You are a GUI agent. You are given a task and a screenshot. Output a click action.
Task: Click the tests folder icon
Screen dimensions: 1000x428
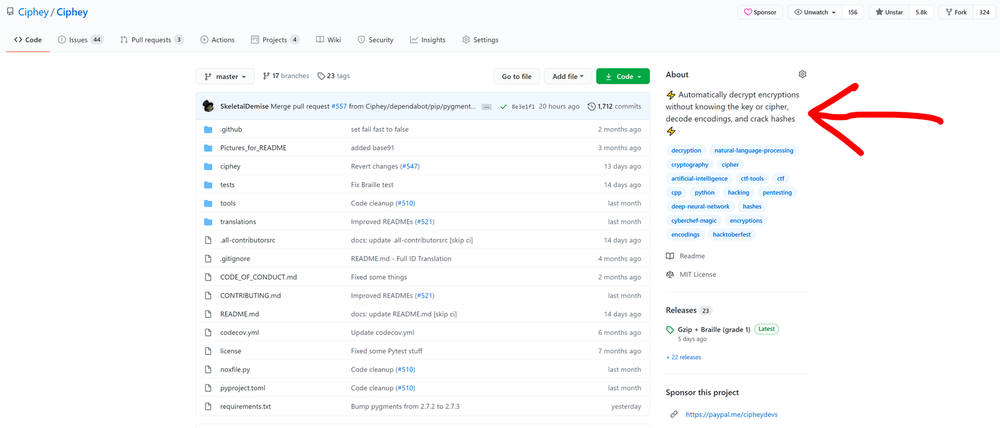(207, 185)
